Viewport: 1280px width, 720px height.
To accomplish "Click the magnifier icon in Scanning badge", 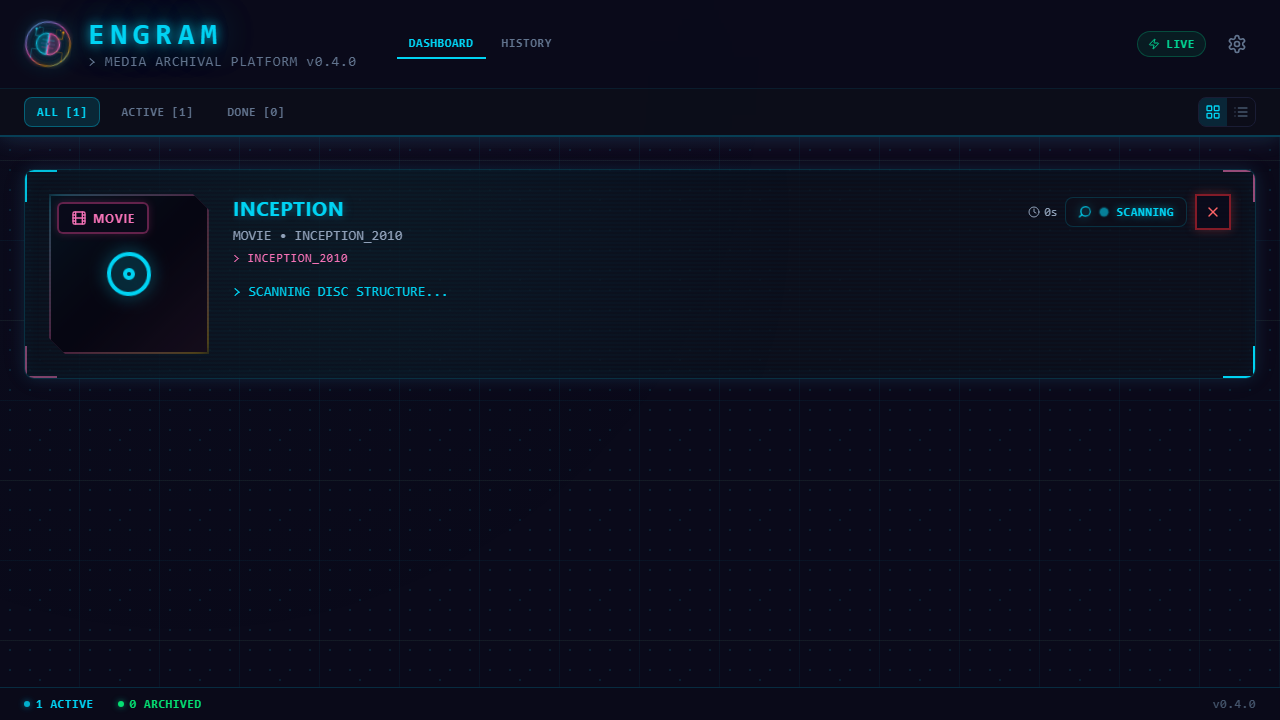I will [1085, 212].
